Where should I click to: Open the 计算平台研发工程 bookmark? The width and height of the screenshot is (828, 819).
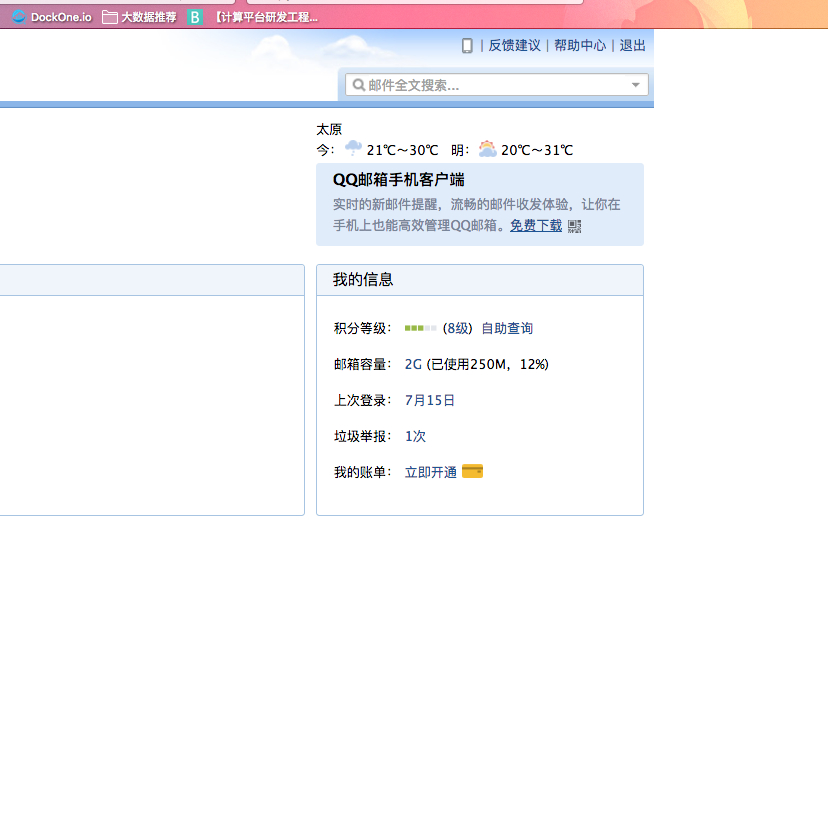click(x=266, y=17)
